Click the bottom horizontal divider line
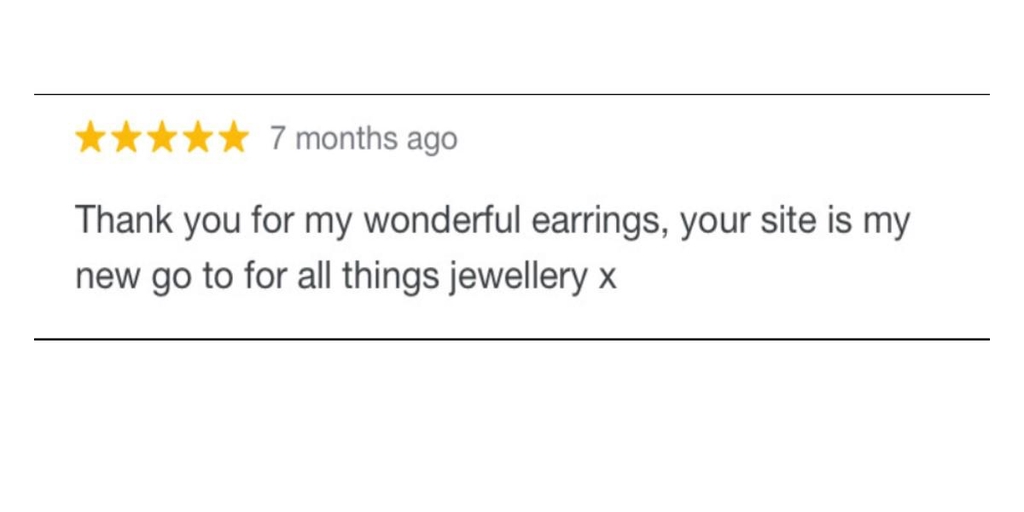 click(x=512, y=339)
